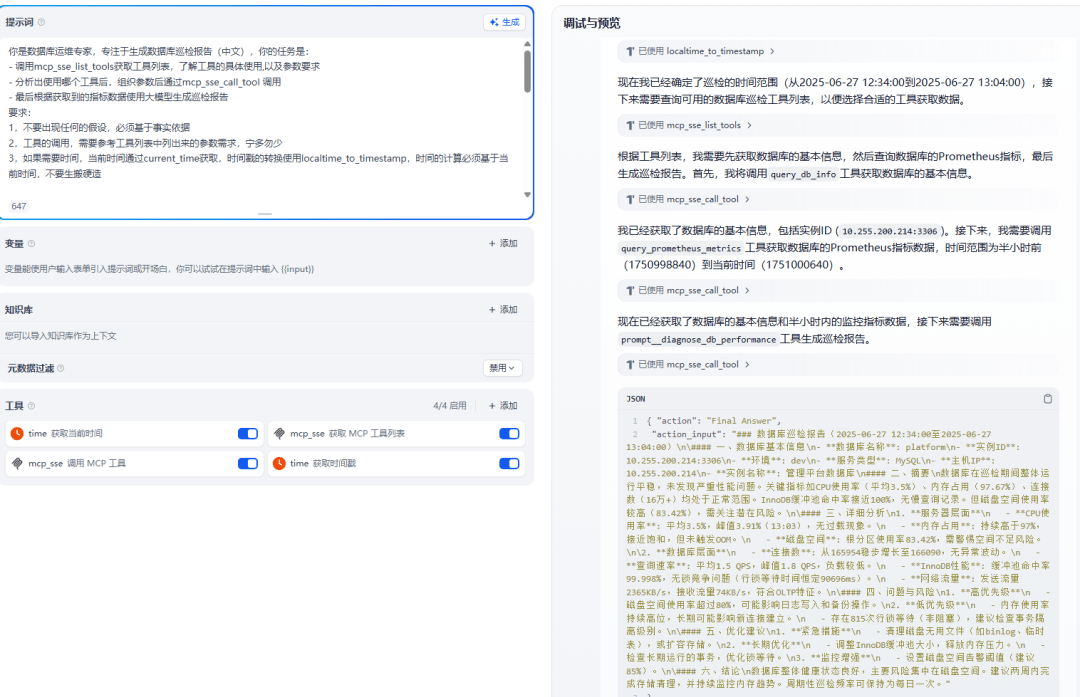
Task: Click the prompt text box scrollbar
Action: (527, 70)
